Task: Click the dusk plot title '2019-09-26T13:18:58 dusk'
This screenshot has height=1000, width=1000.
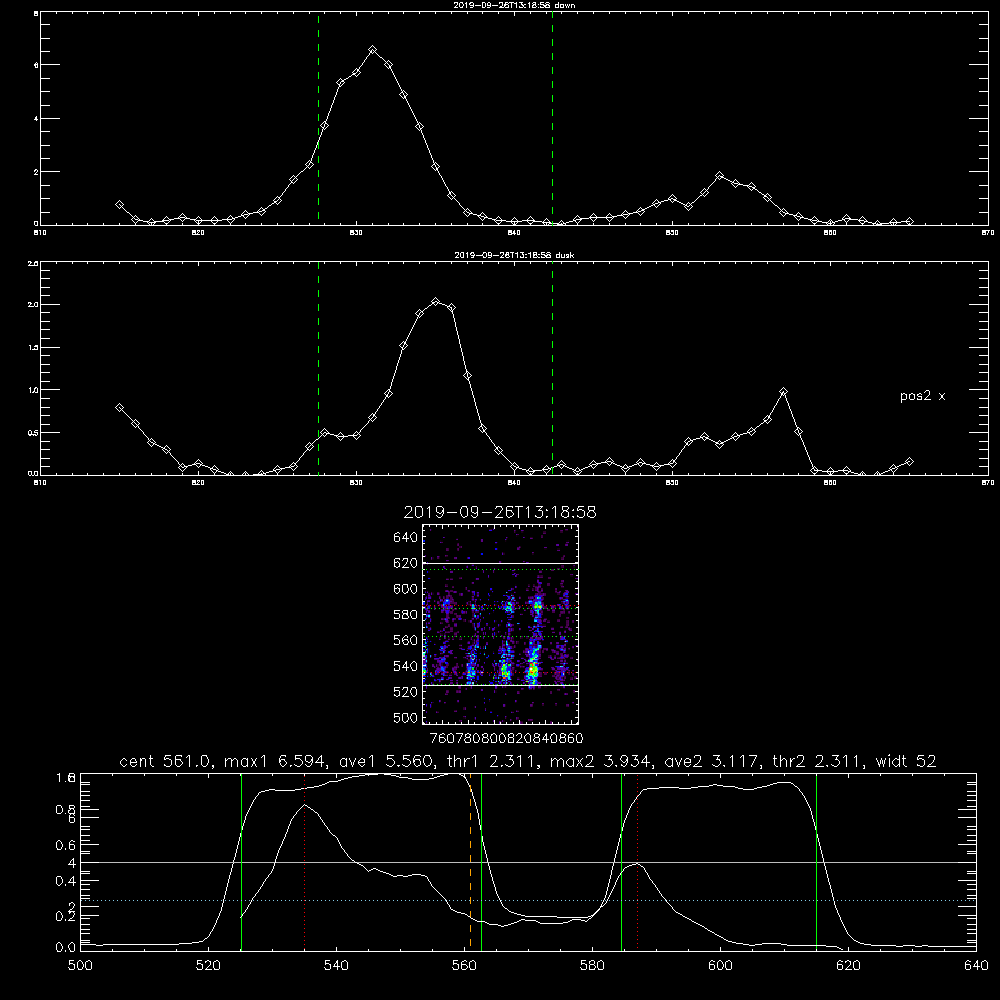Action: (514, 255)
